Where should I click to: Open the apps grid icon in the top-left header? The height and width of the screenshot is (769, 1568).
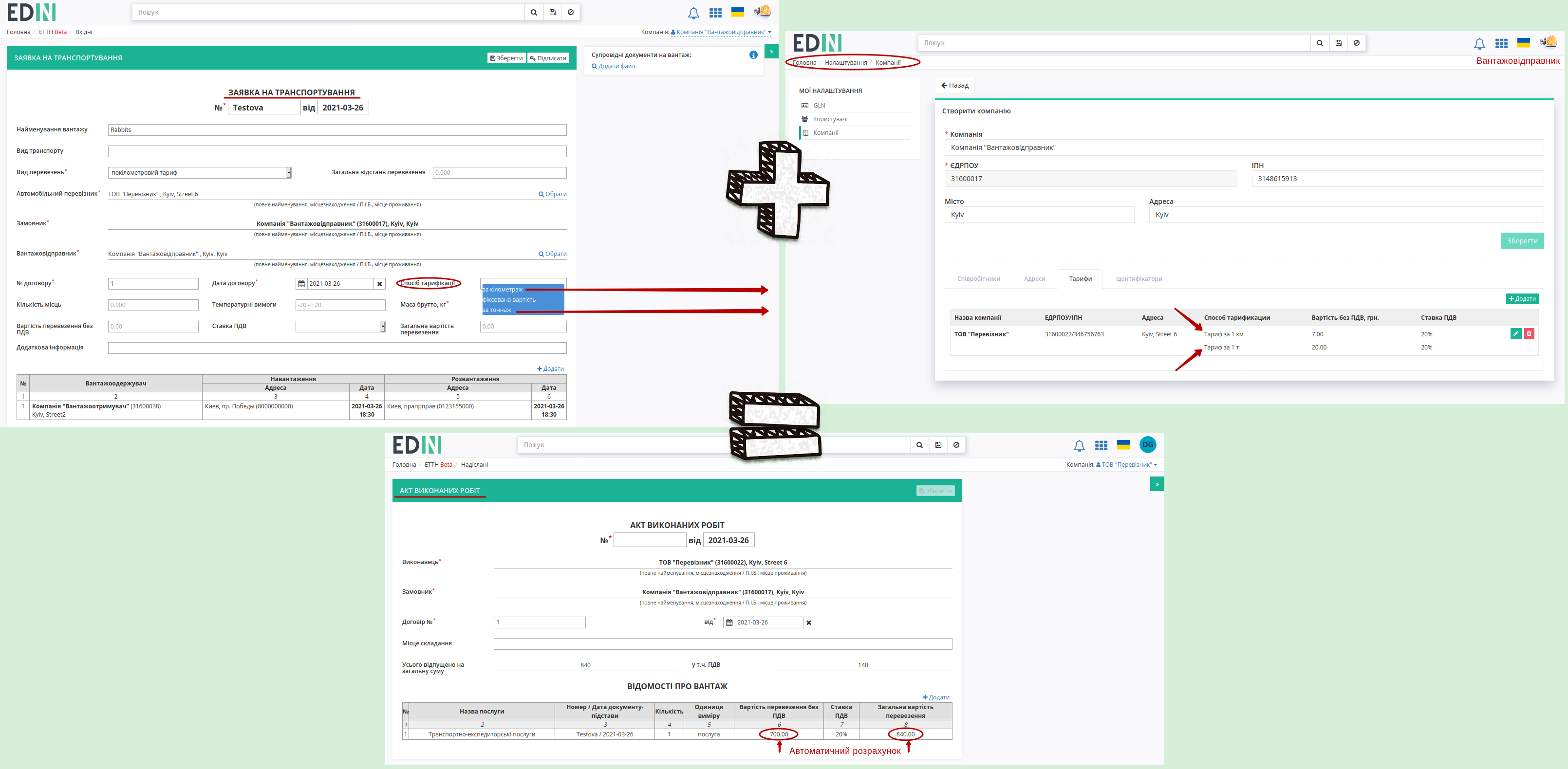[715, 13]
